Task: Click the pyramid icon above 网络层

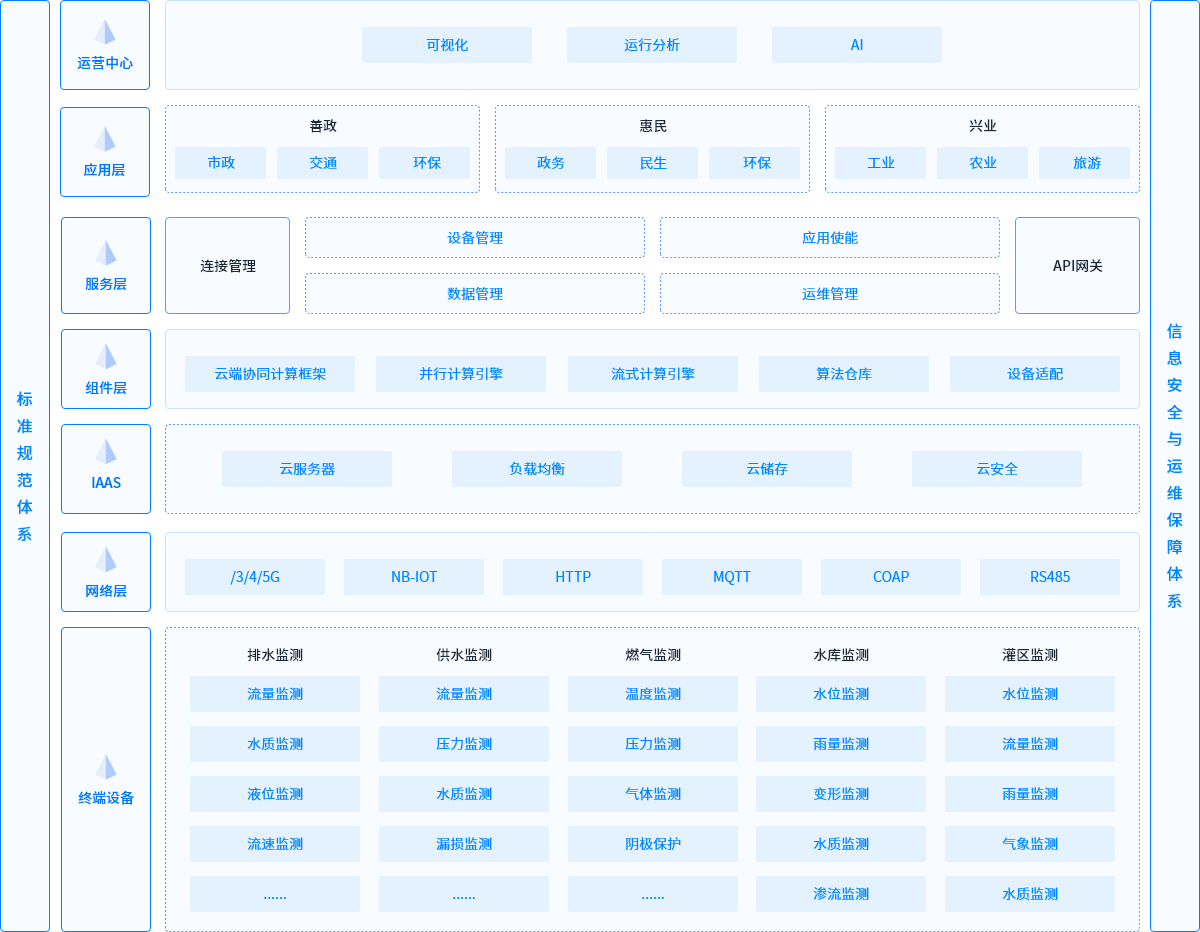Action: [x=105, y=560]
